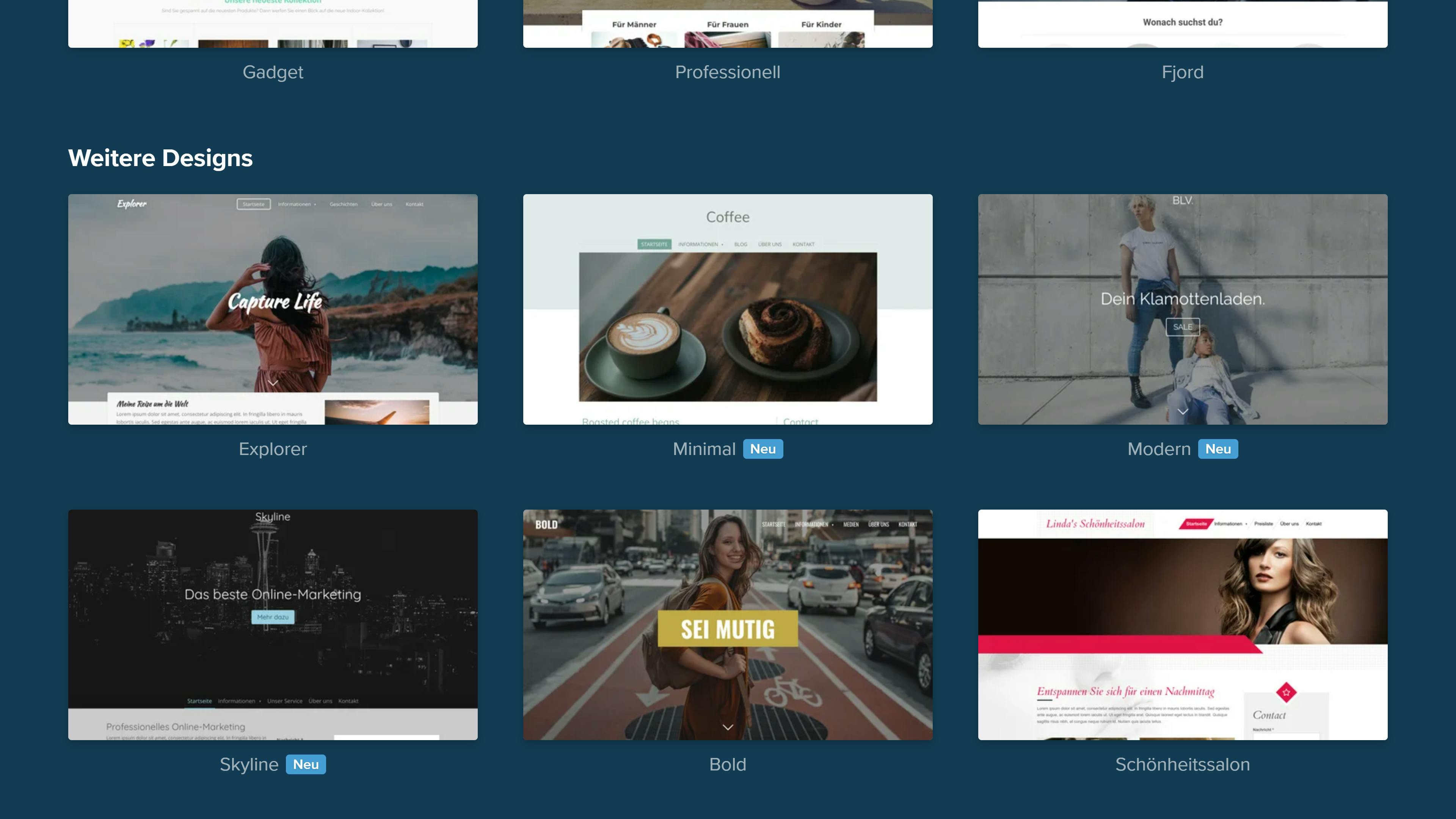Select the Schönheitssalon design thumbnail
This screenshot has height=819, width=1456.
1183,624
